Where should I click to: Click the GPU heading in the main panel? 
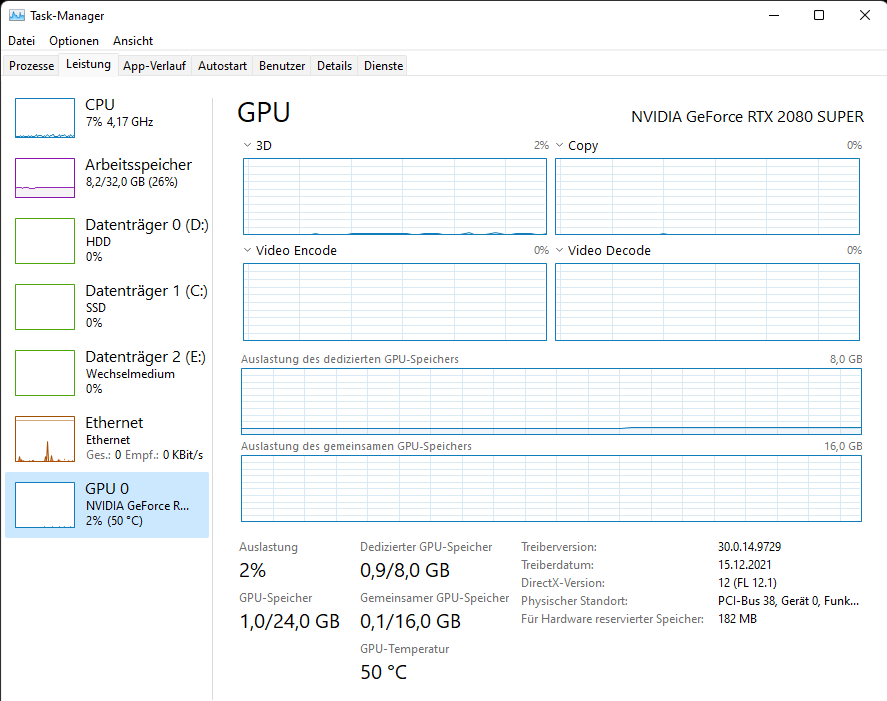(264, 112)
